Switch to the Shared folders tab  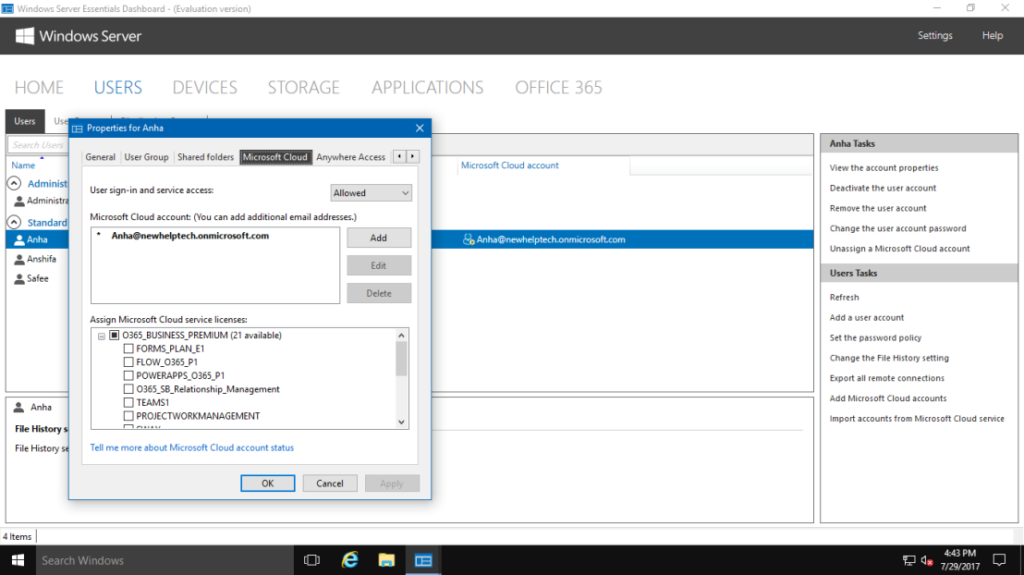point(205,157)
